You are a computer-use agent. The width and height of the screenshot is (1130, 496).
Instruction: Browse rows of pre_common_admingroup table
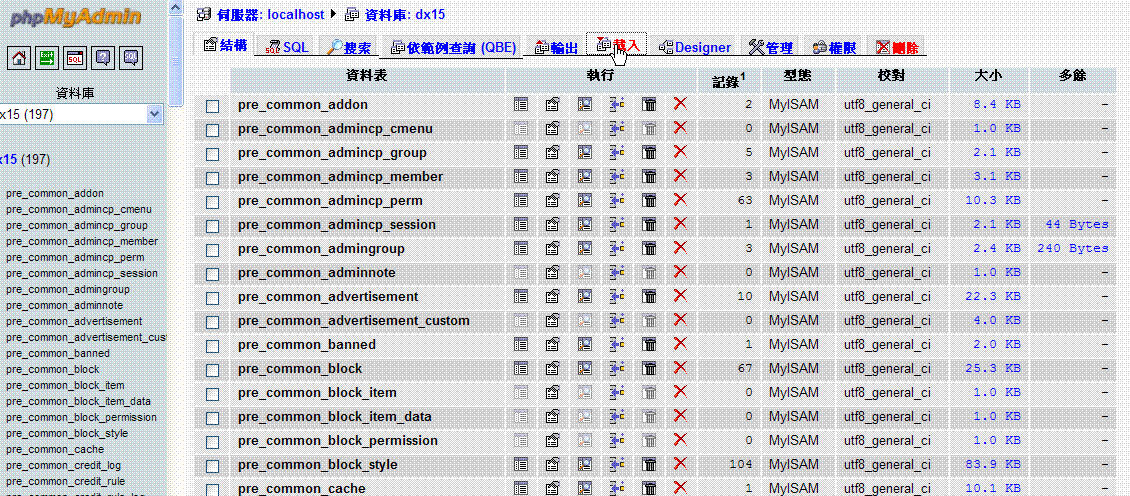tap(521, 248)
